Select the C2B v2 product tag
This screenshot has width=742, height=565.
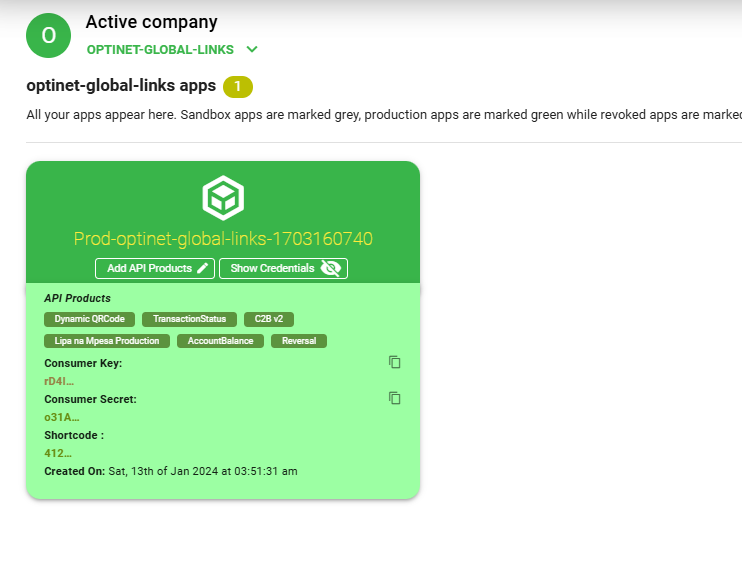click(x=269, y=319)
